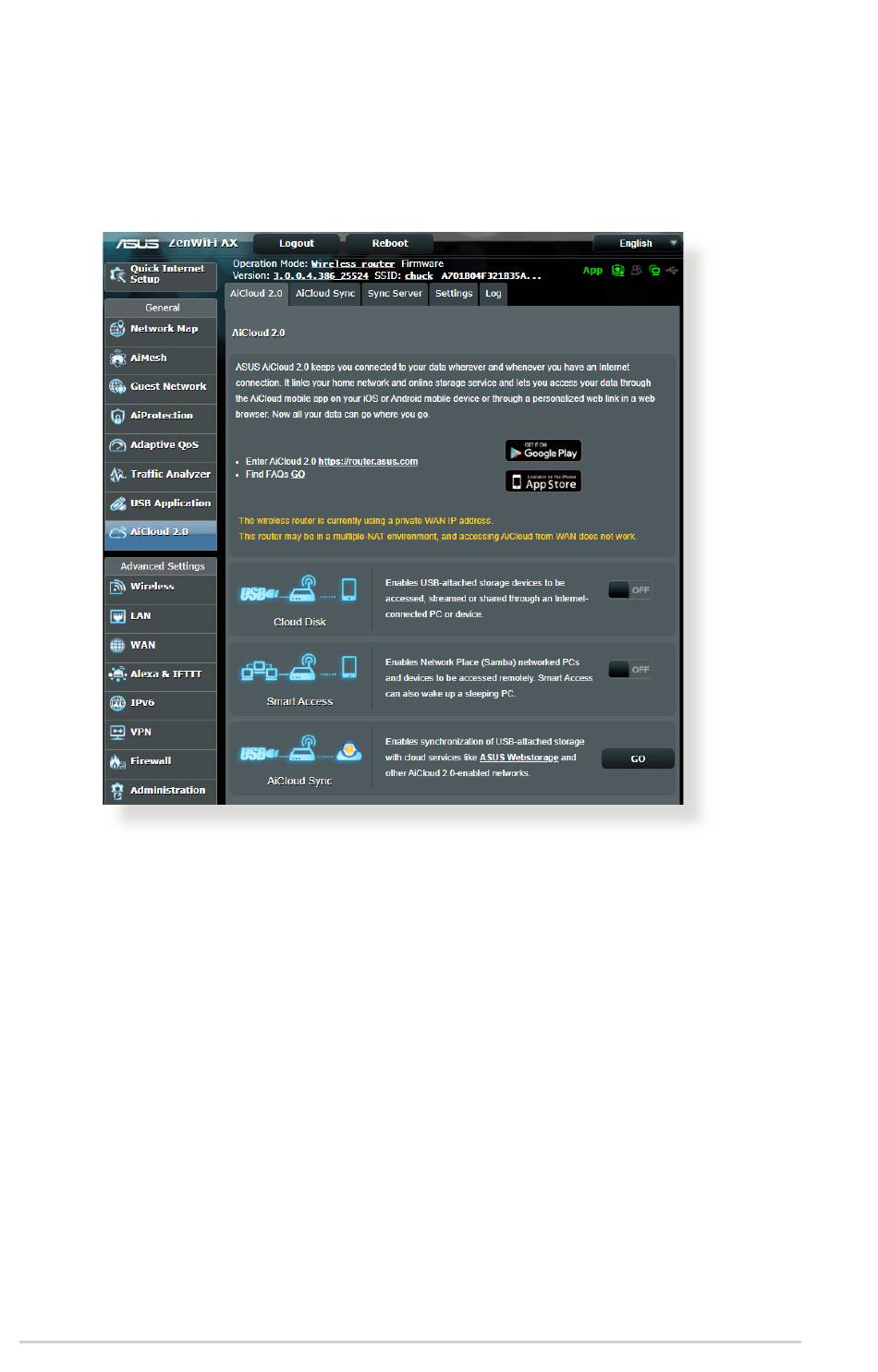Click the firmware version 3.0.0.4.386_25524 link

[321, 276]
